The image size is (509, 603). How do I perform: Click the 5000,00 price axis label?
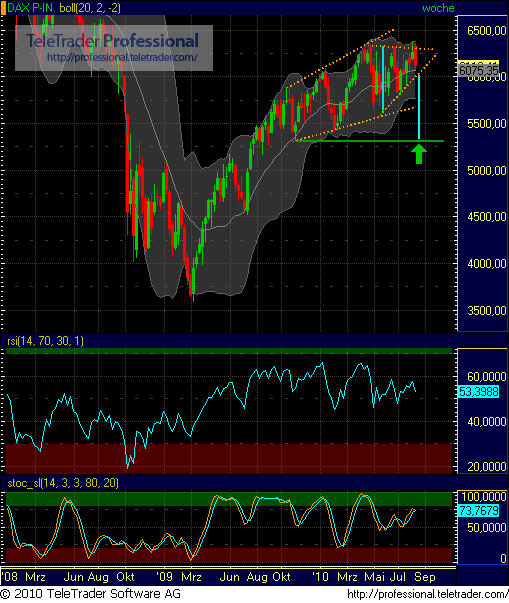coord(487,170)
